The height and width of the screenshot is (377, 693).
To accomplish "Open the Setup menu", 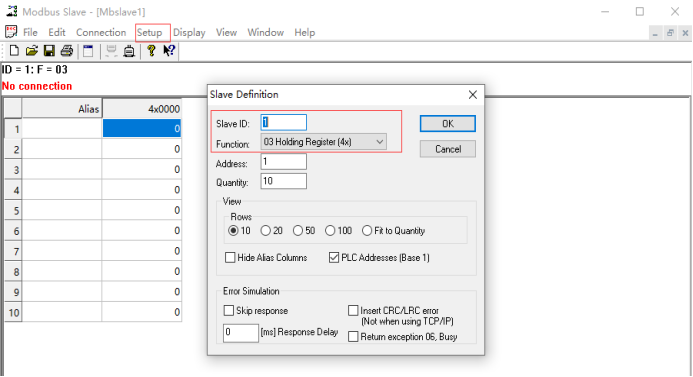I will tap(149, 32).
